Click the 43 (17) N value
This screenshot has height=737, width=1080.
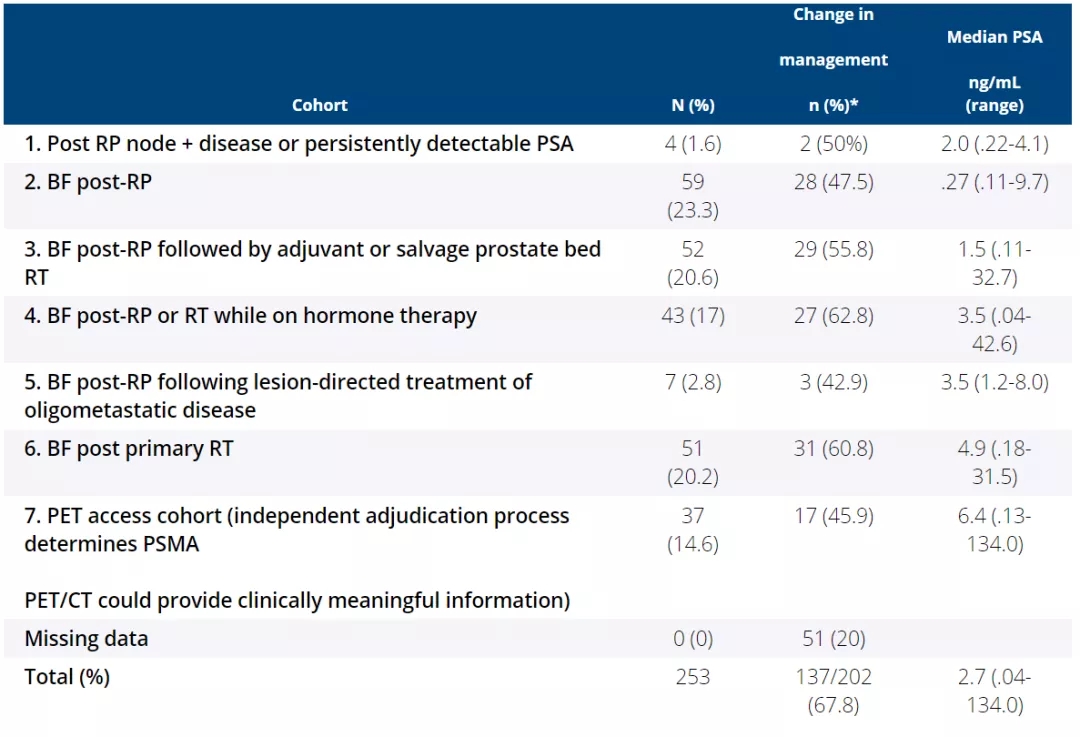point(692,316)
